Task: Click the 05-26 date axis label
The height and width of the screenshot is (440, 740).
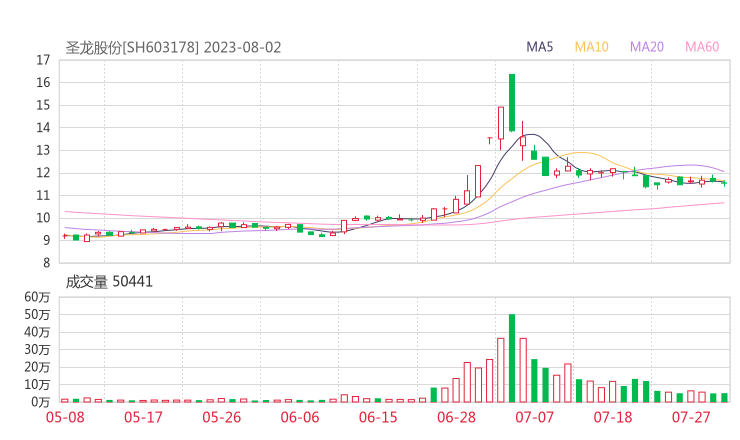Action: [222, 417]
